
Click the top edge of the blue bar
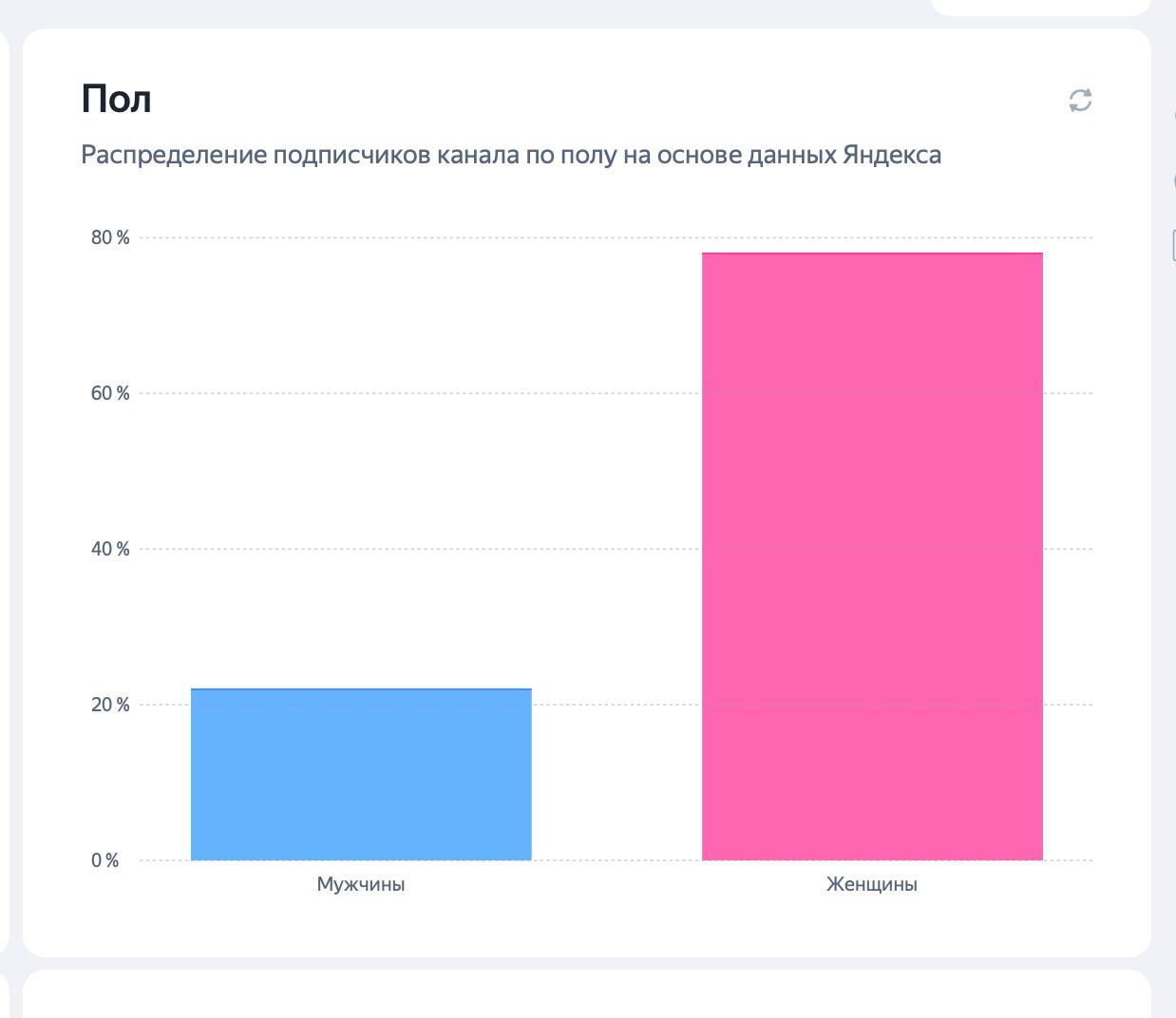click(361, 689)
